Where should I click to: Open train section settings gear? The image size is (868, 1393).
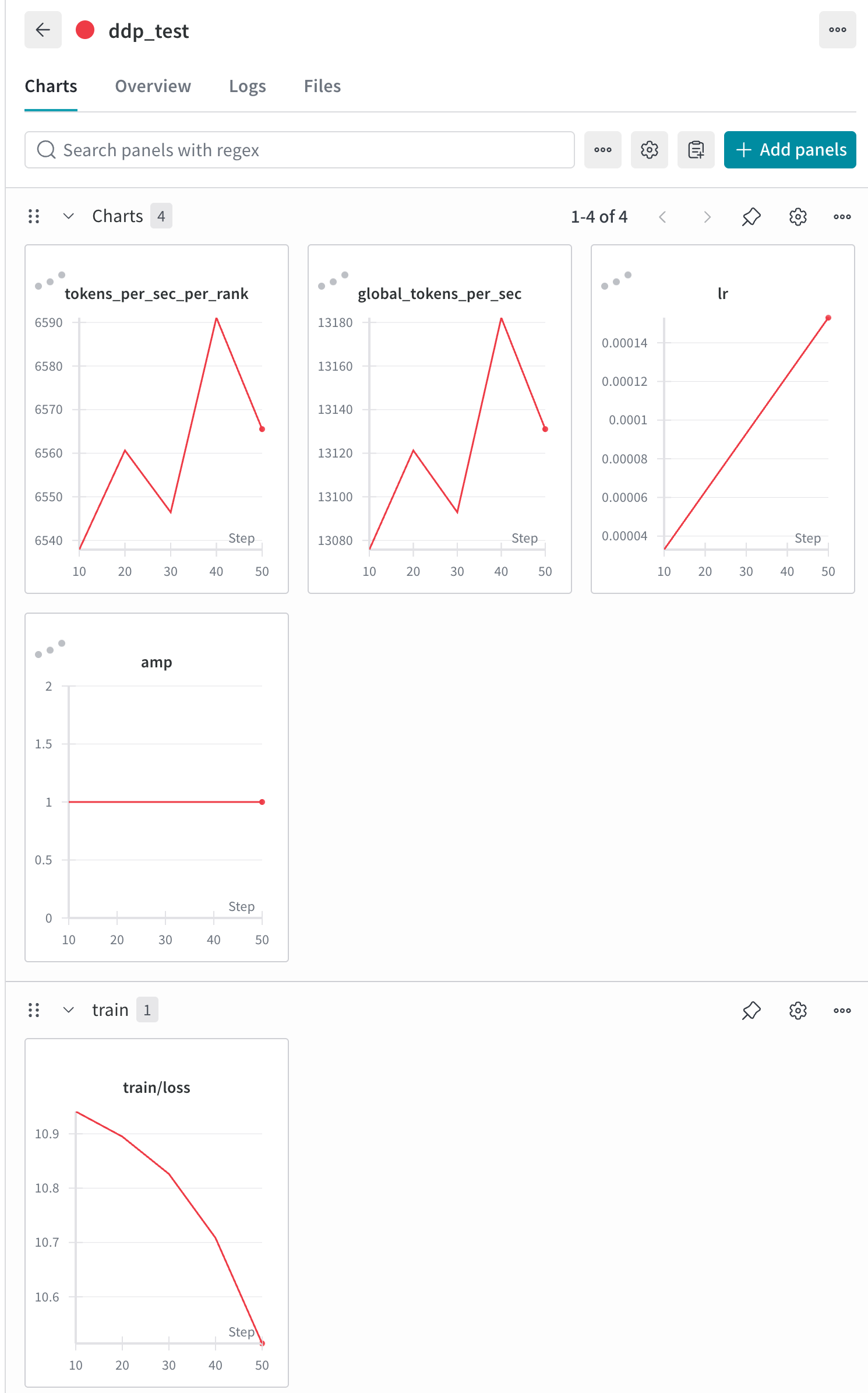pos(798,1011)
